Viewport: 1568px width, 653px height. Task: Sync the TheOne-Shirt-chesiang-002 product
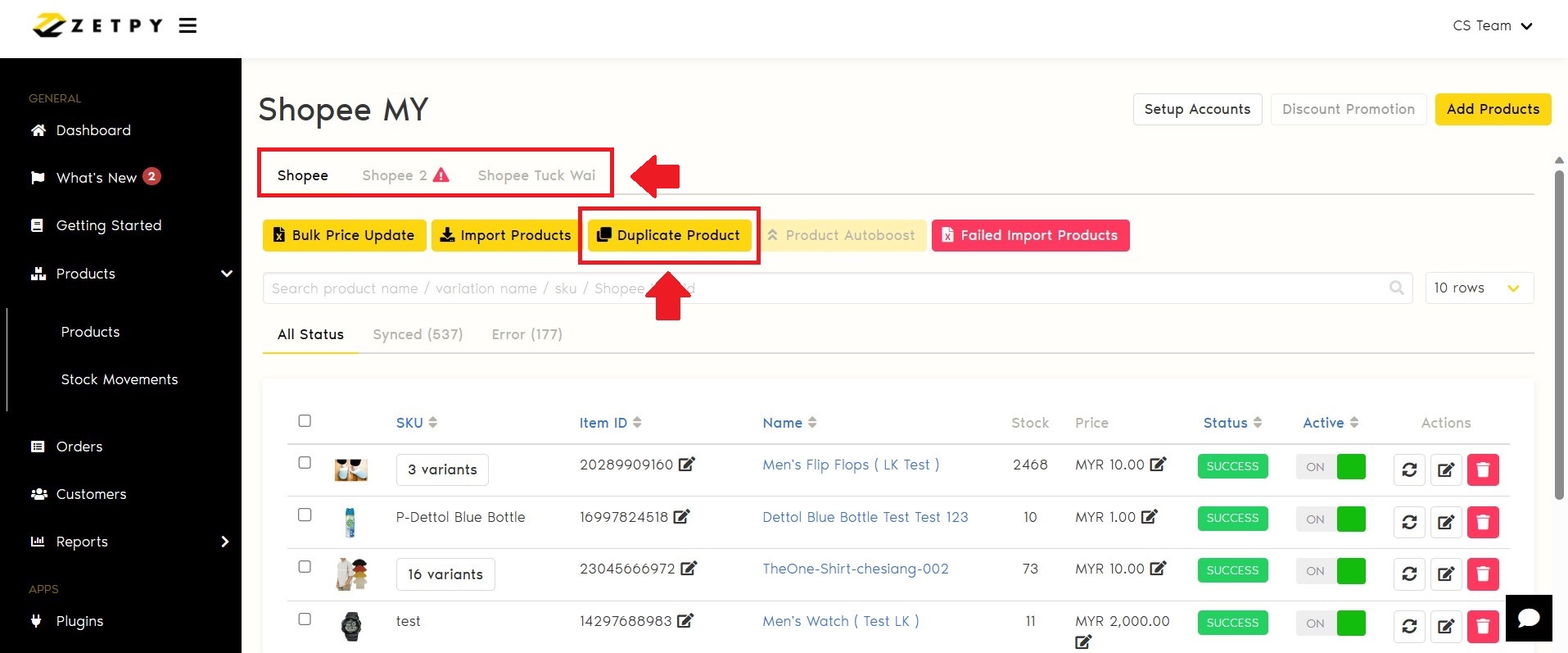point(1409,574)
